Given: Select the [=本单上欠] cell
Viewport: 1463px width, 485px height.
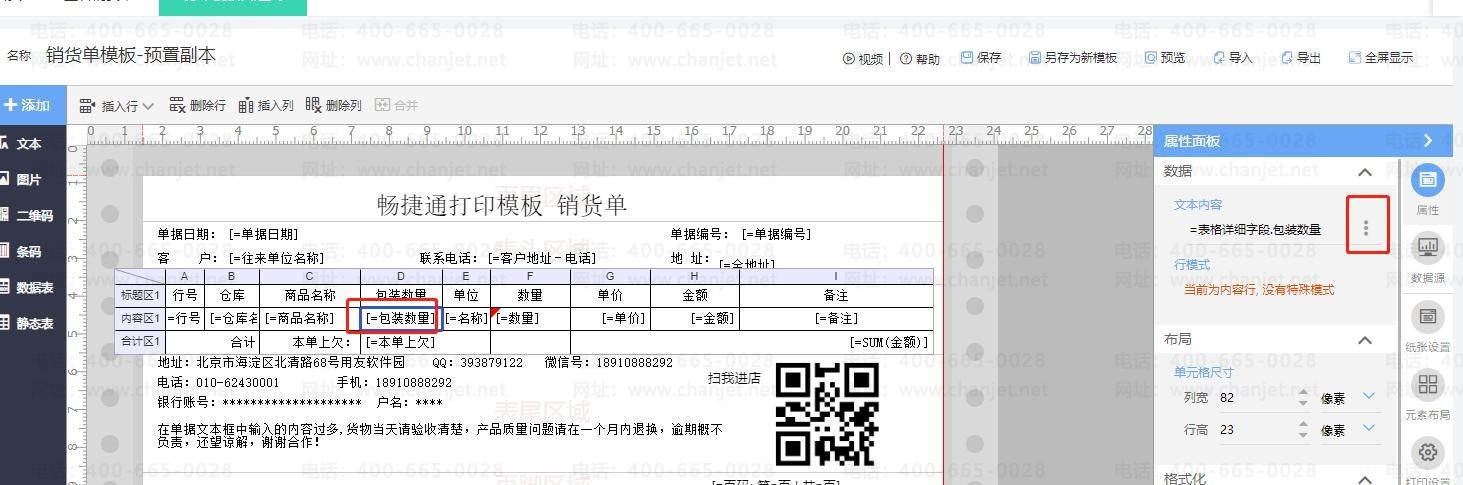Looking at the screenshot, I should [x=400, y=342].
